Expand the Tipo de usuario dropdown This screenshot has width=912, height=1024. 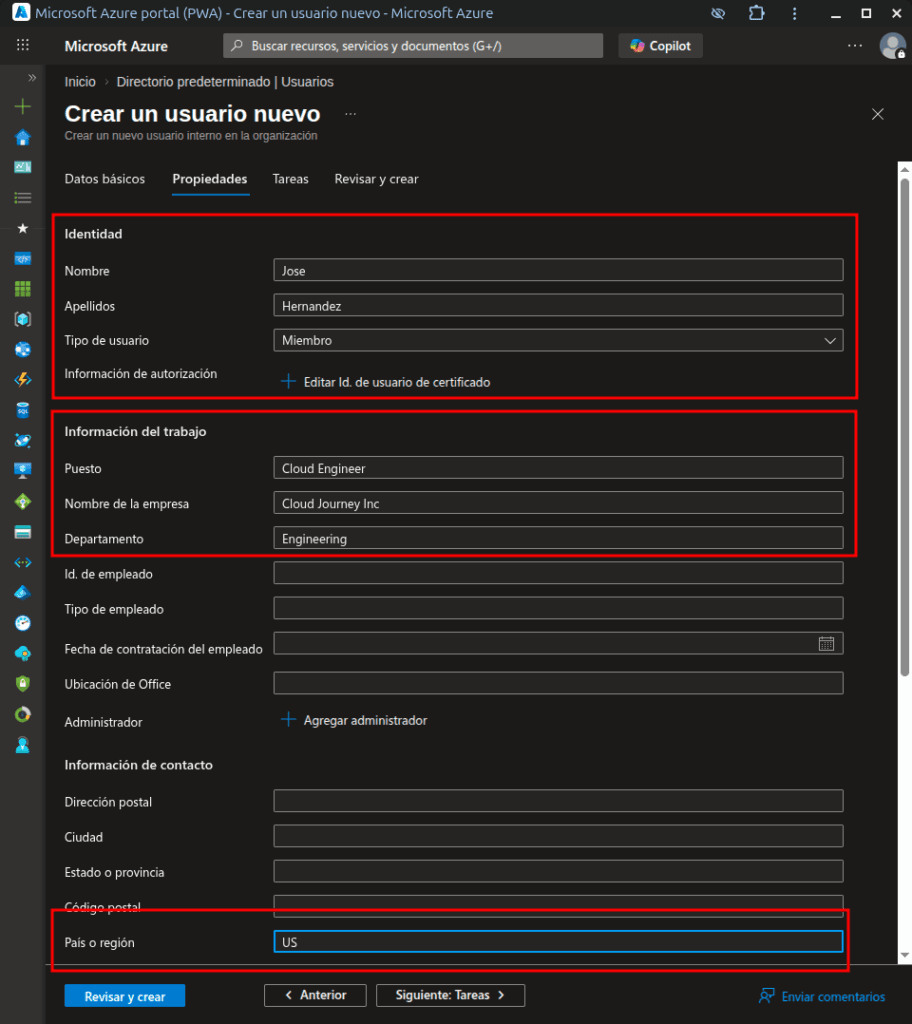coord(558,341)
